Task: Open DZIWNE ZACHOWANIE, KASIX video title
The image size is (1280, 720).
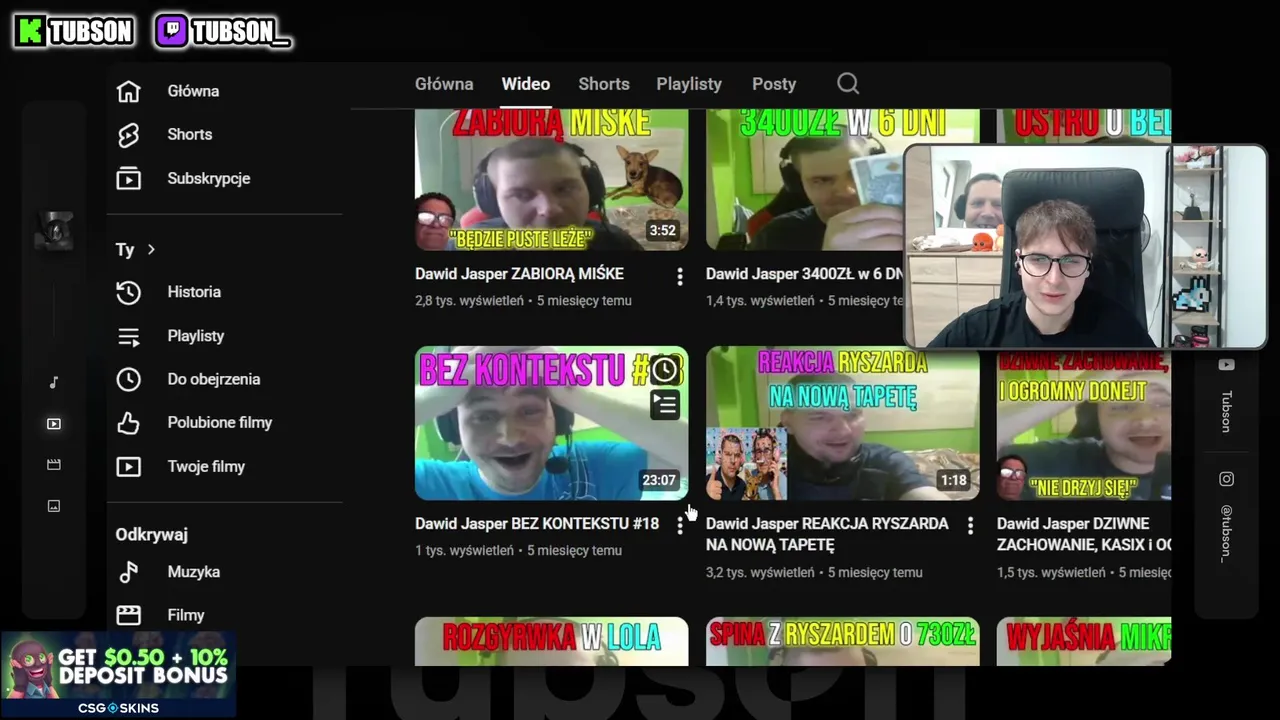Action: pos(1084,534)
